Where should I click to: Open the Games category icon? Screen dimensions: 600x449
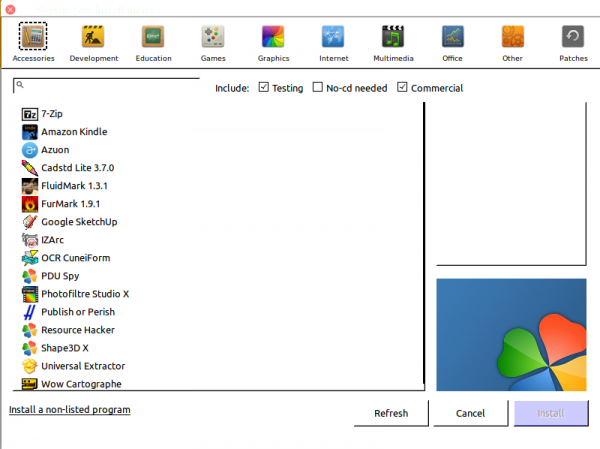[213, 36]
